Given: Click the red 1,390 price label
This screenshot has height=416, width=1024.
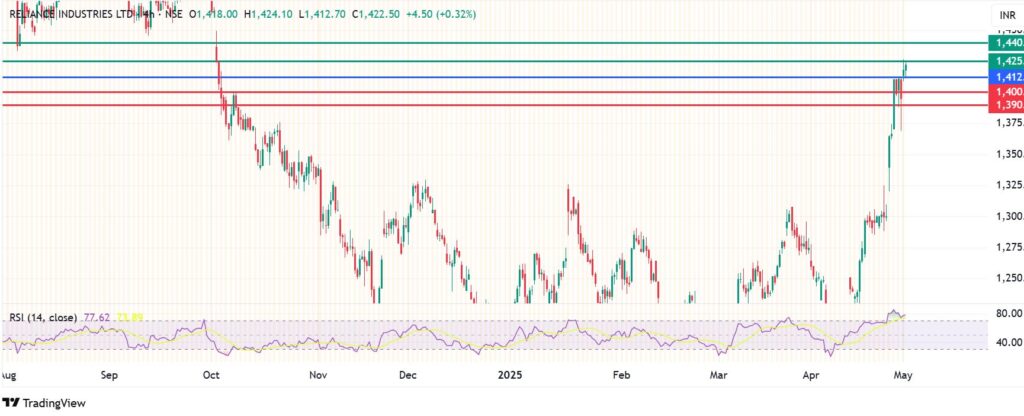Looking at the screenshot, I should [x=1004, y=105].
